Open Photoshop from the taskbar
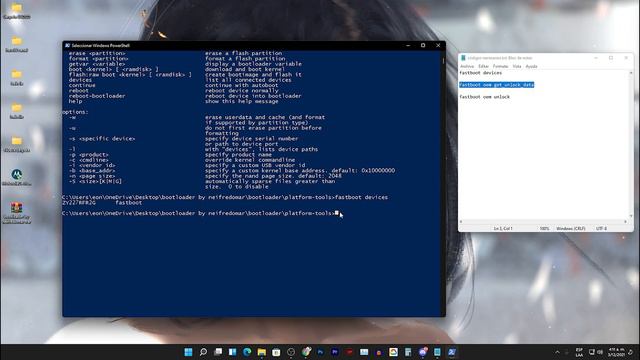The height and width of the screenshot is (360, 640). coord(320,352)
